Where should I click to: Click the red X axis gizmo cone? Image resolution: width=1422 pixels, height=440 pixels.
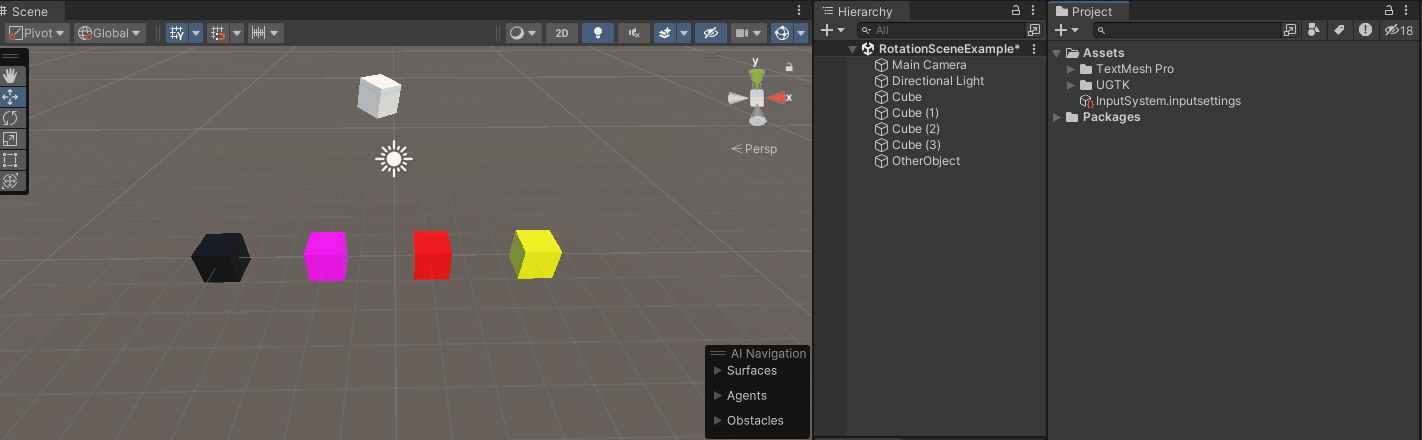[777, 97]
